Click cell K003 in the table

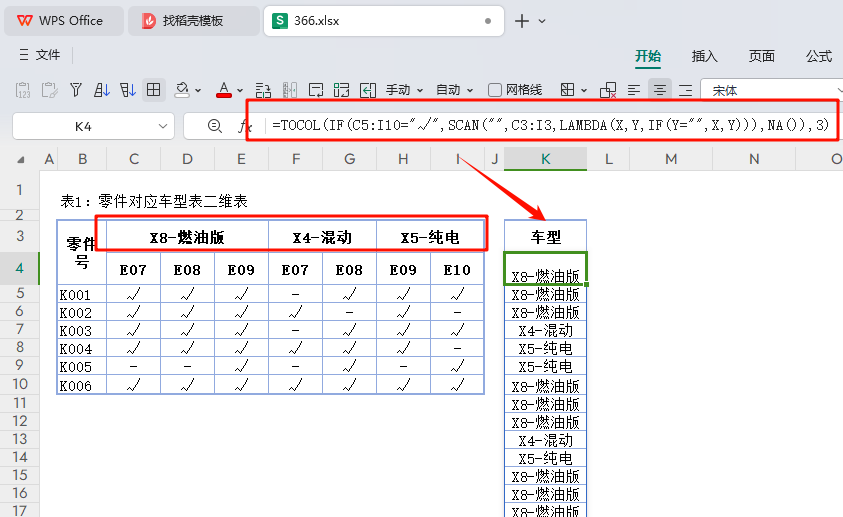click(82, 331)
